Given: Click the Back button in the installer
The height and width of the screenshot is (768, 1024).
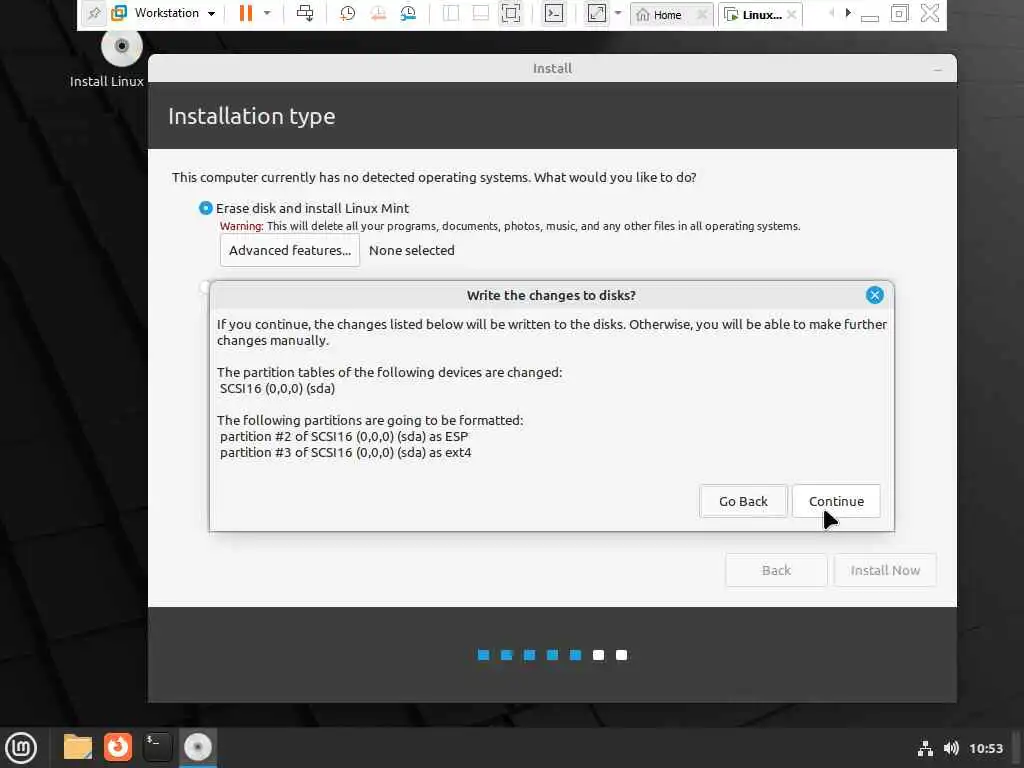Looking at the screenshot, I should tap(776, 570).
